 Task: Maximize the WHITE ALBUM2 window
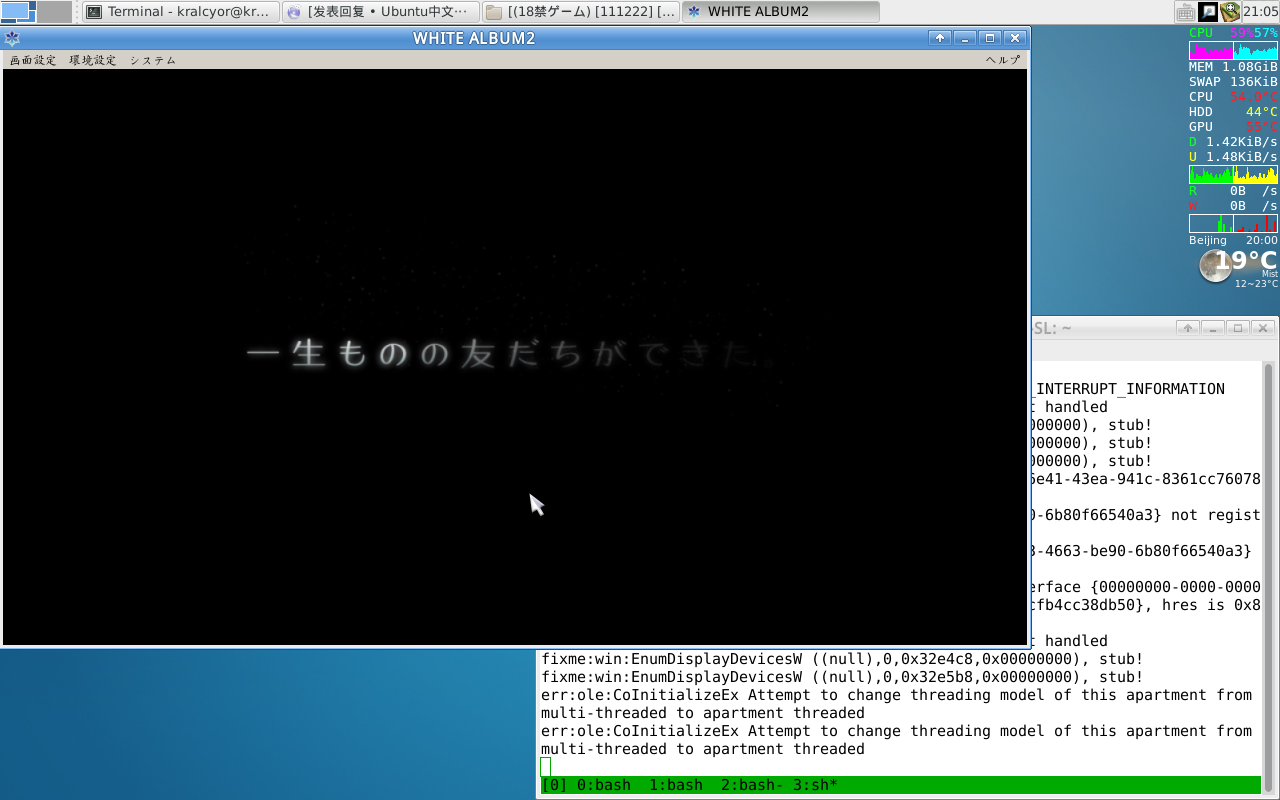coord(990,38)
